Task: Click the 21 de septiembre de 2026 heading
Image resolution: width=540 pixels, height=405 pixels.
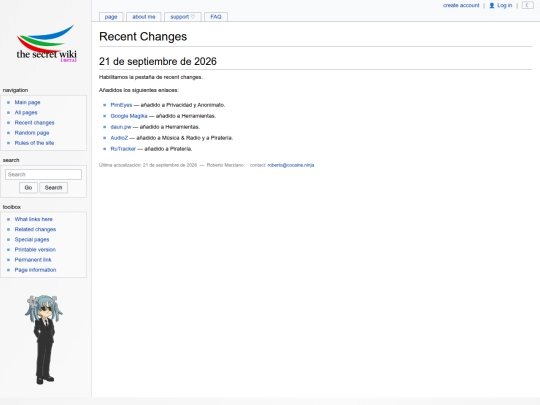Action: [158, 61]
